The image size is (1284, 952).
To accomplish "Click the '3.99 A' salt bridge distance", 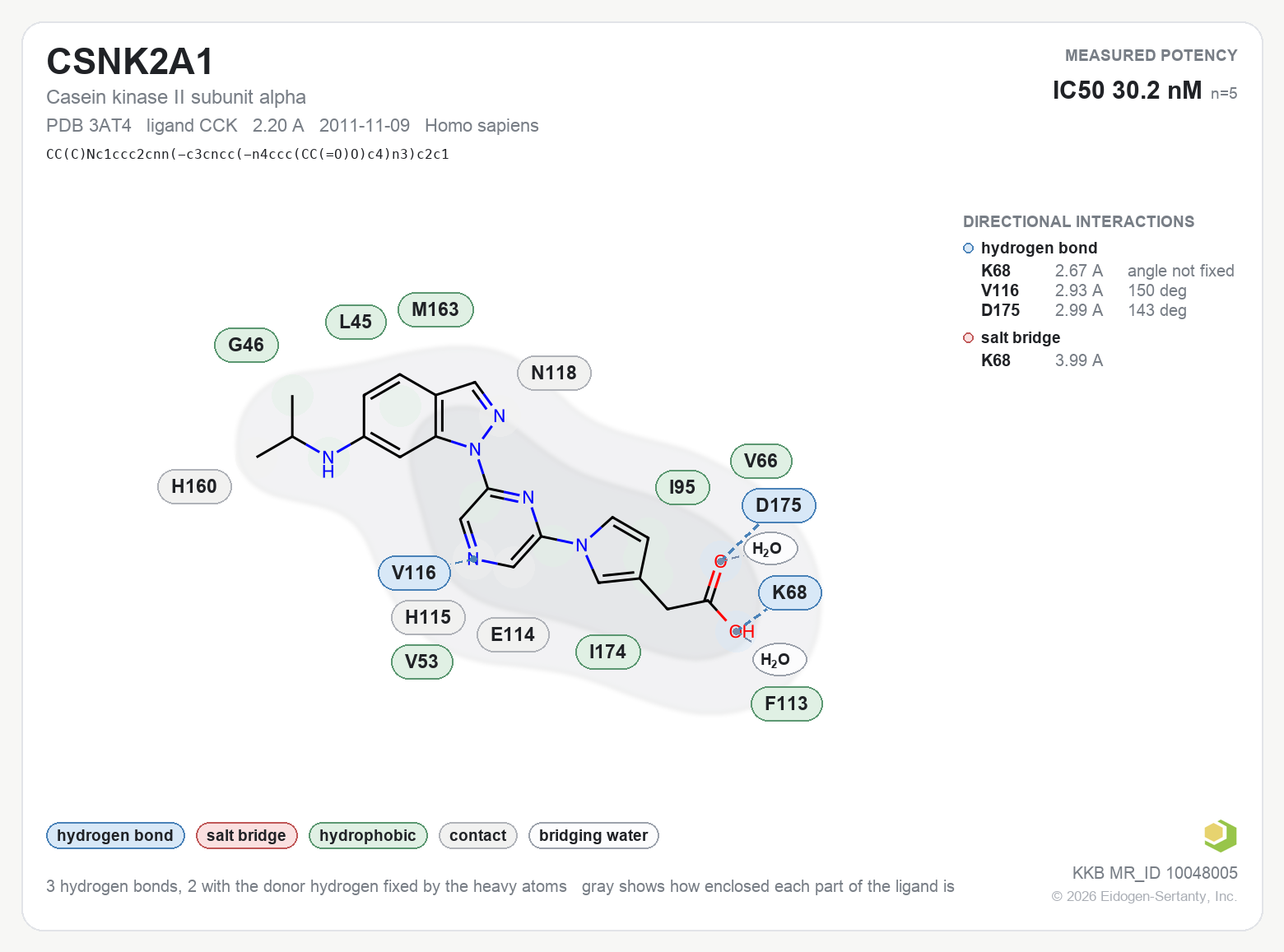I will (1078, 360).
